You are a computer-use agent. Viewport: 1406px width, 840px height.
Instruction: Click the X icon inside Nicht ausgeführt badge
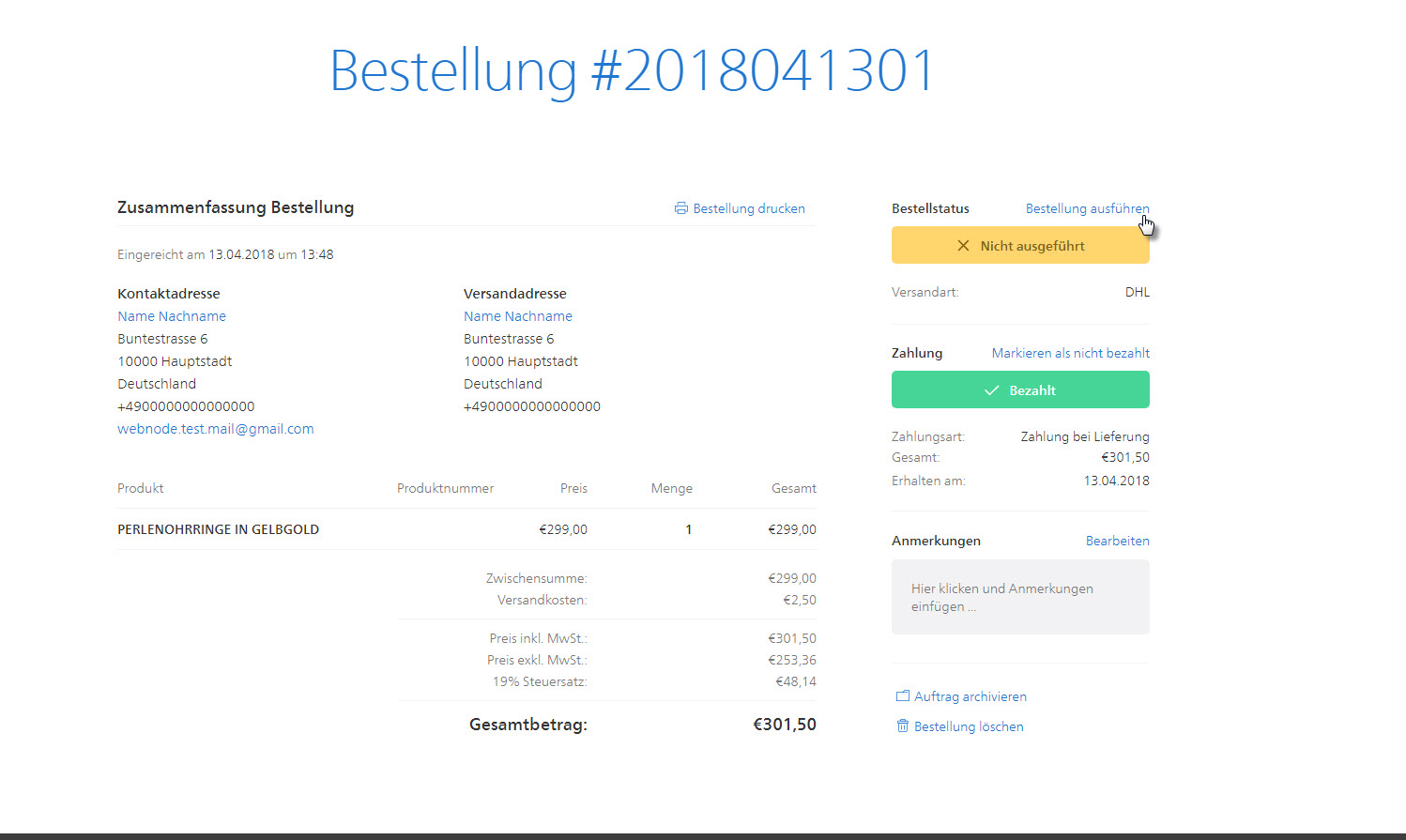coord(963,245)
